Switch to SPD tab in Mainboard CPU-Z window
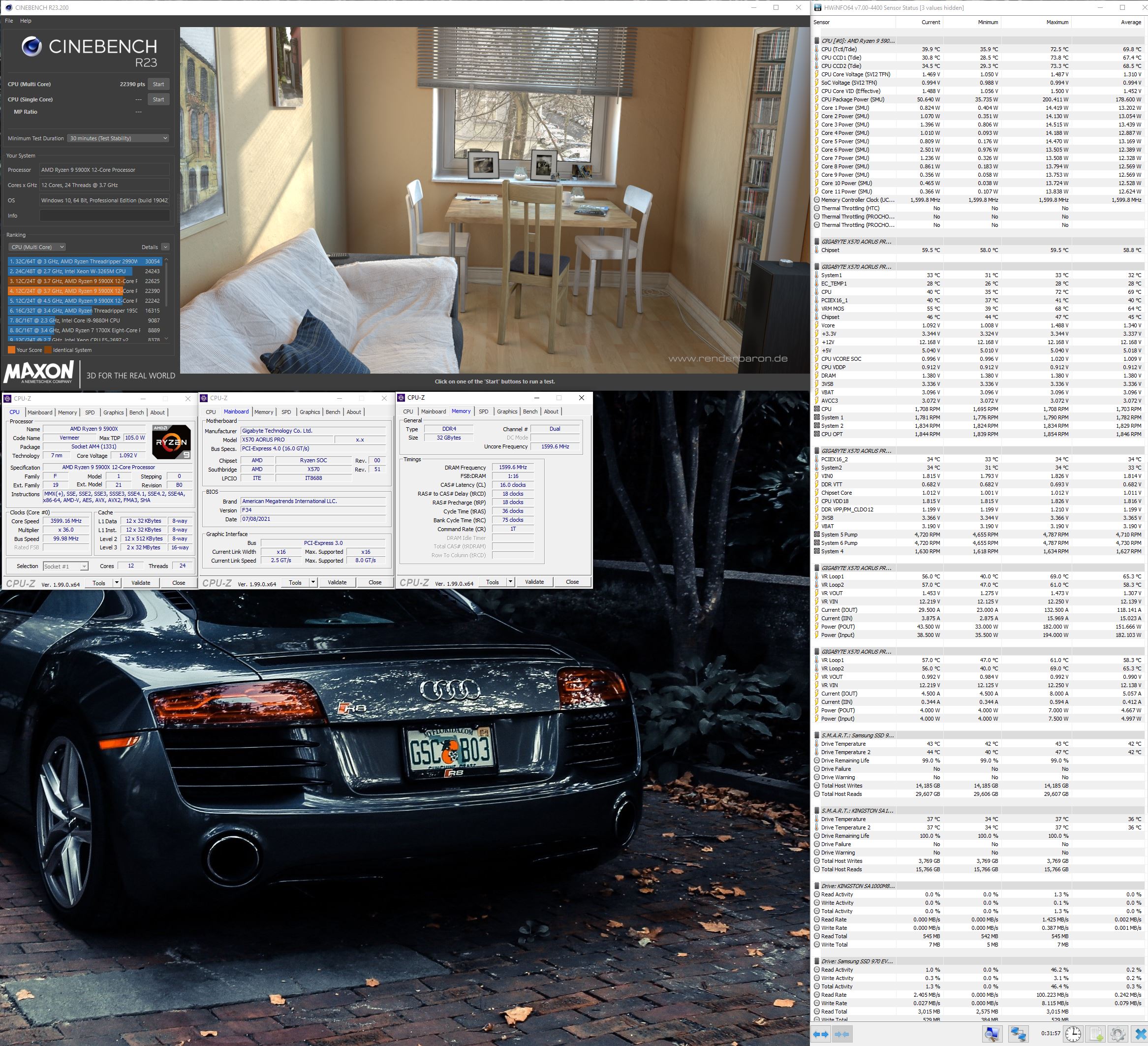This screenshot has width=1148, height=1046. point(286,412)
